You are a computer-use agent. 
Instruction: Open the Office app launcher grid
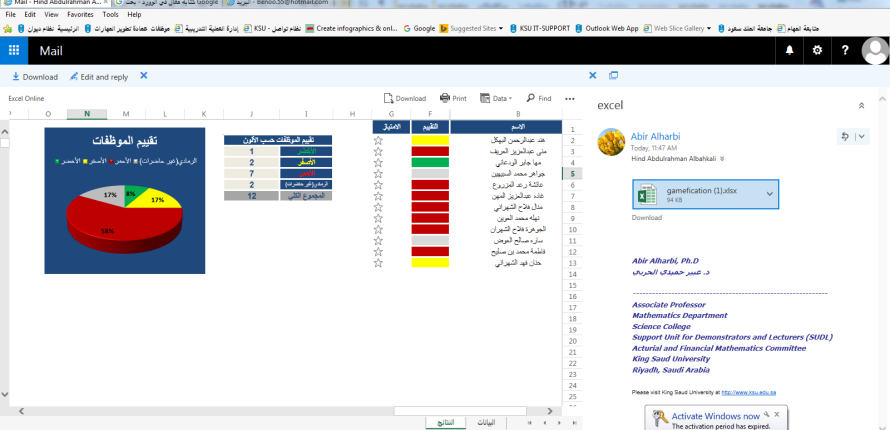pyautogui.click(x=14, y=50)
